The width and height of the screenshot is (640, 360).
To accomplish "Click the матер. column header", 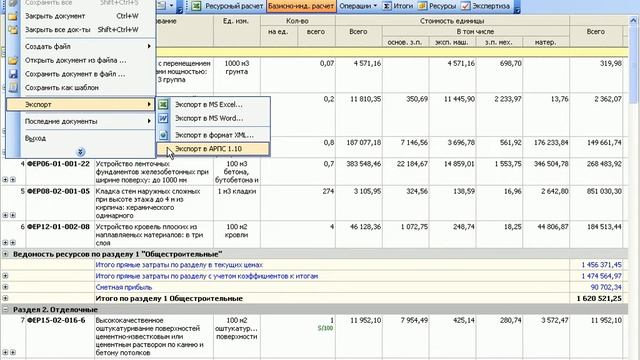I will click(546, 42).
